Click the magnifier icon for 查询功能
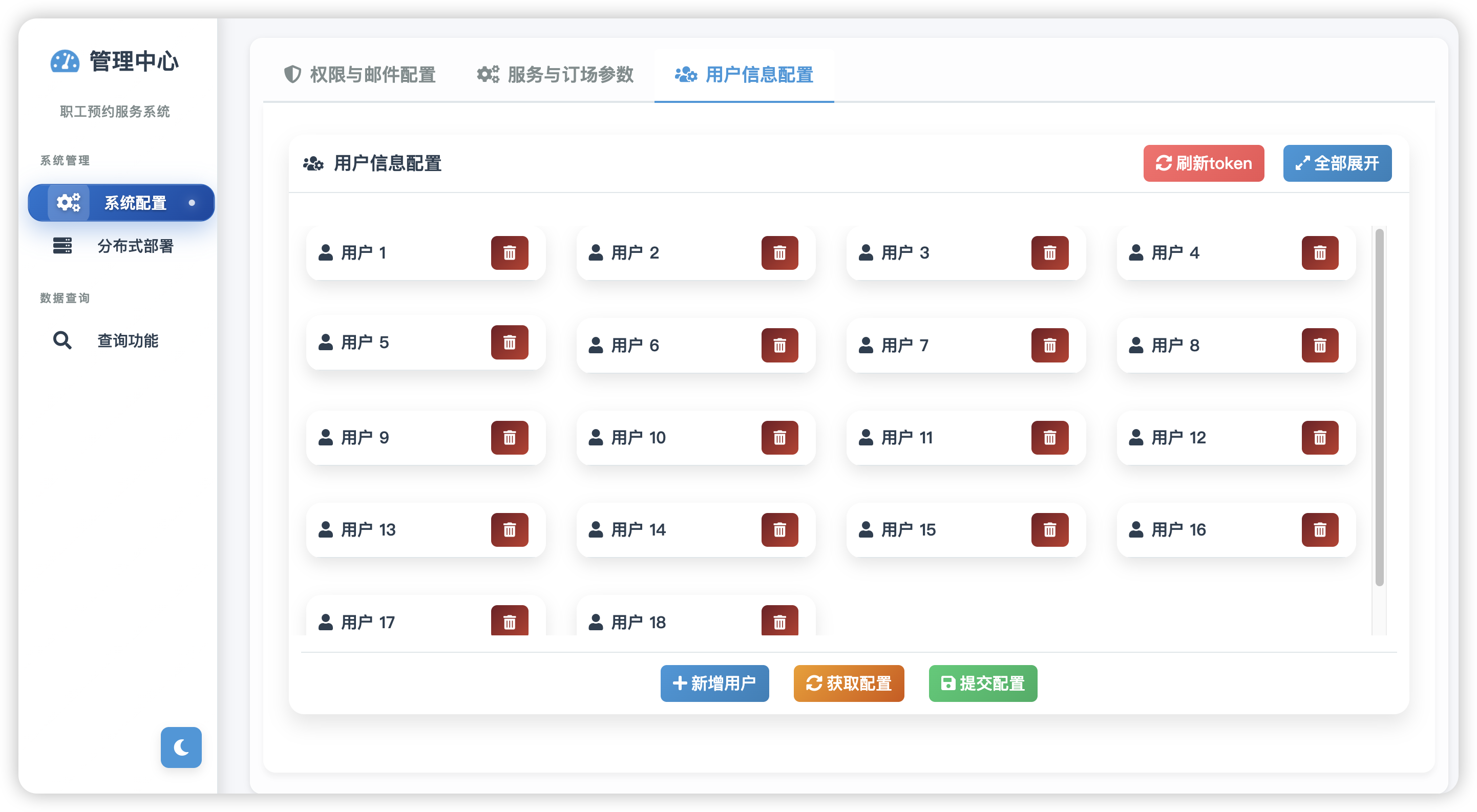 (62, 340)
